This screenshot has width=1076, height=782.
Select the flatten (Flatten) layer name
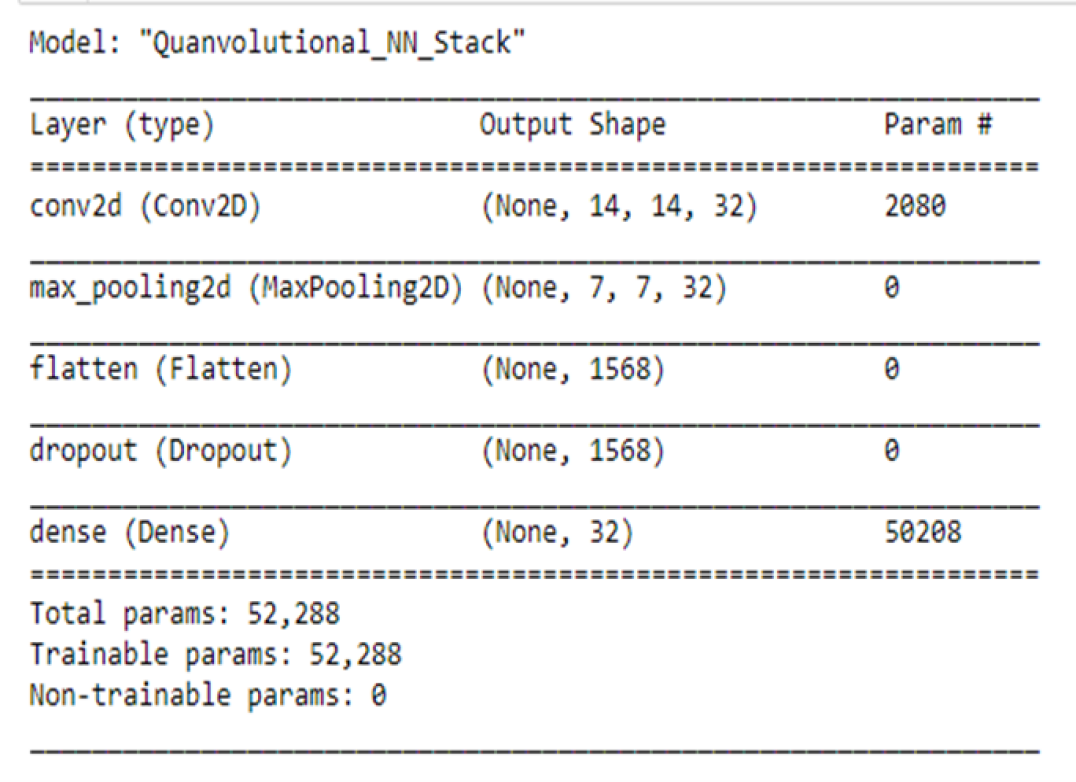tap(160, 370)
